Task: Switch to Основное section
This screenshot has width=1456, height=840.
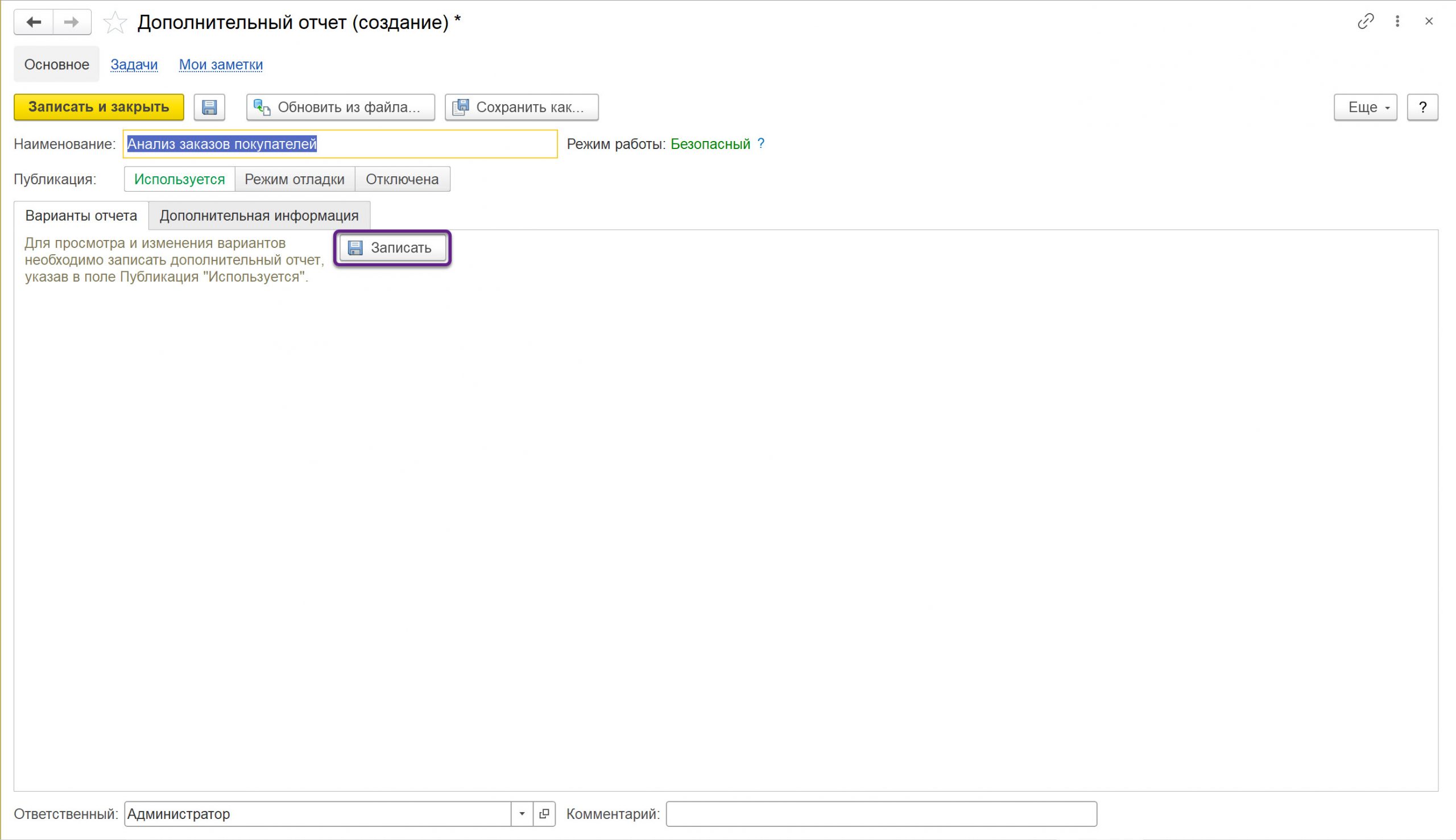Action: pos(56,65)
